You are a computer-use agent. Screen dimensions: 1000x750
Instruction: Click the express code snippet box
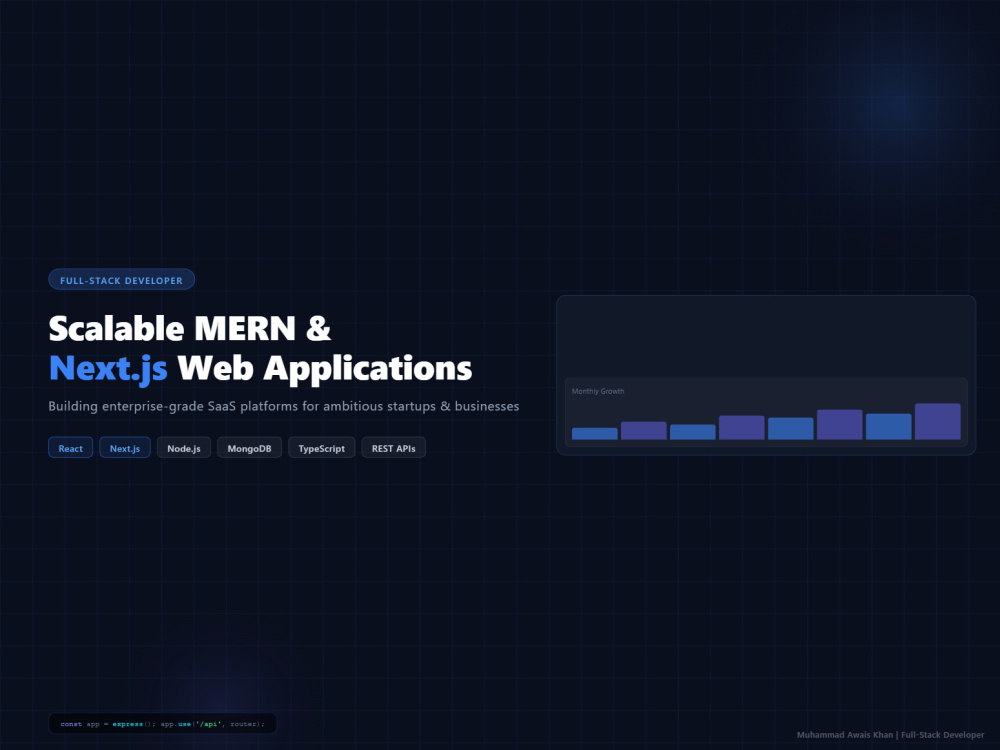(x=163, y=724)
